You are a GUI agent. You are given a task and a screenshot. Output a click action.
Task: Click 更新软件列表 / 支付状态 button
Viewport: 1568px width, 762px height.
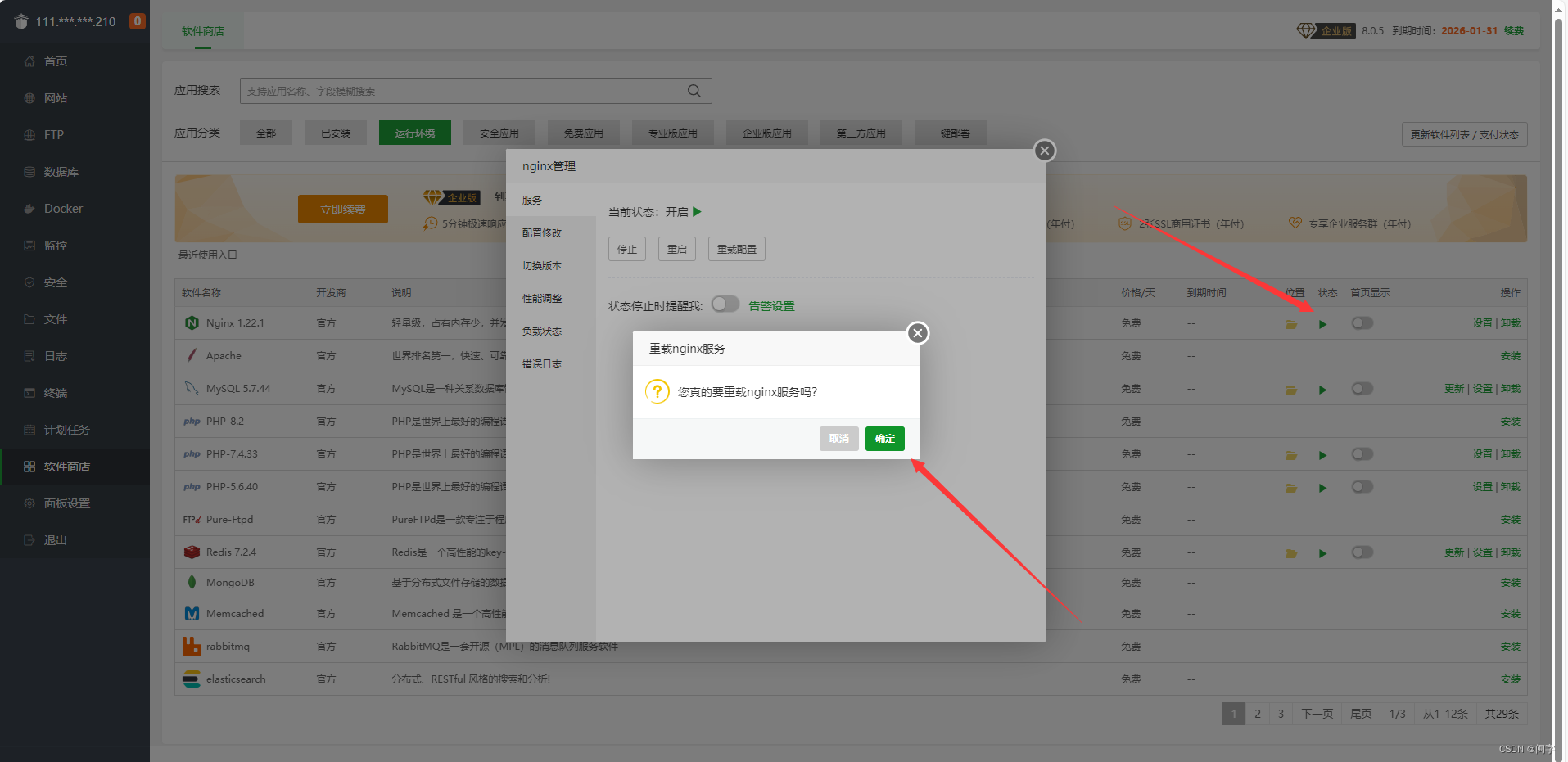[1464, 134]
